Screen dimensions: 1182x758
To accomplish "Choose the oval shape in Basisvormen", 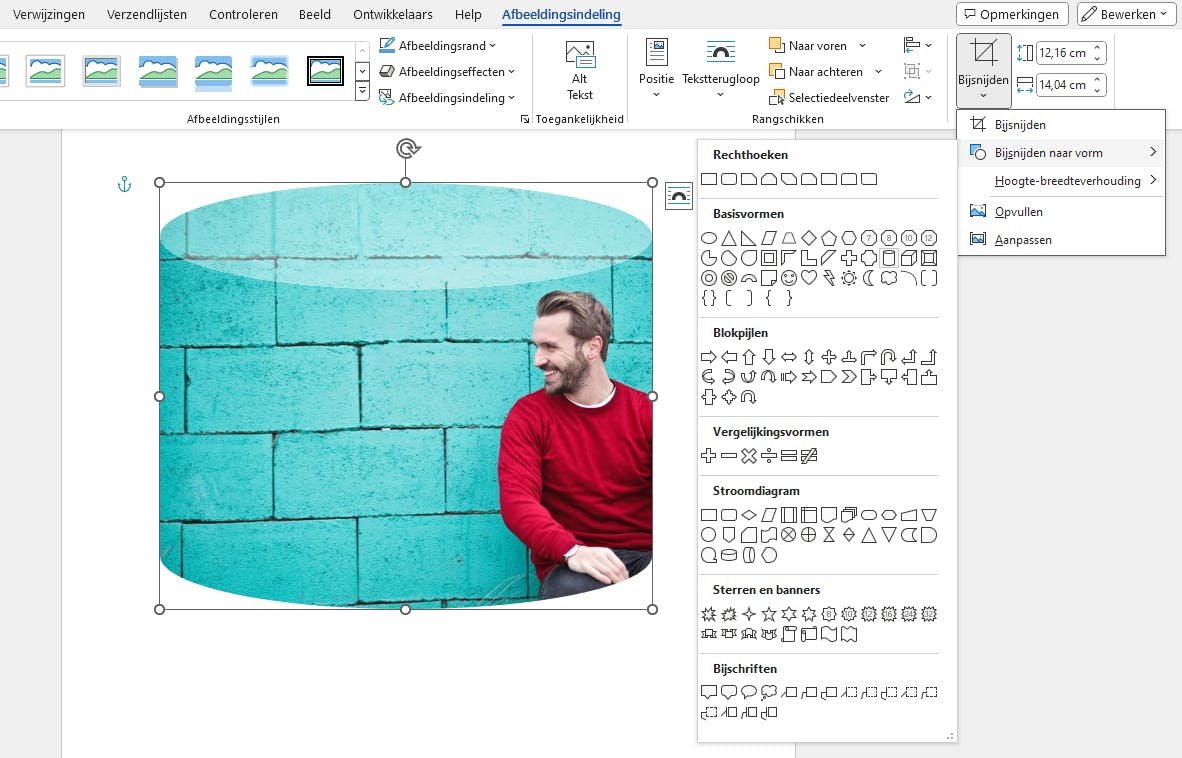I will pos(709,238).
